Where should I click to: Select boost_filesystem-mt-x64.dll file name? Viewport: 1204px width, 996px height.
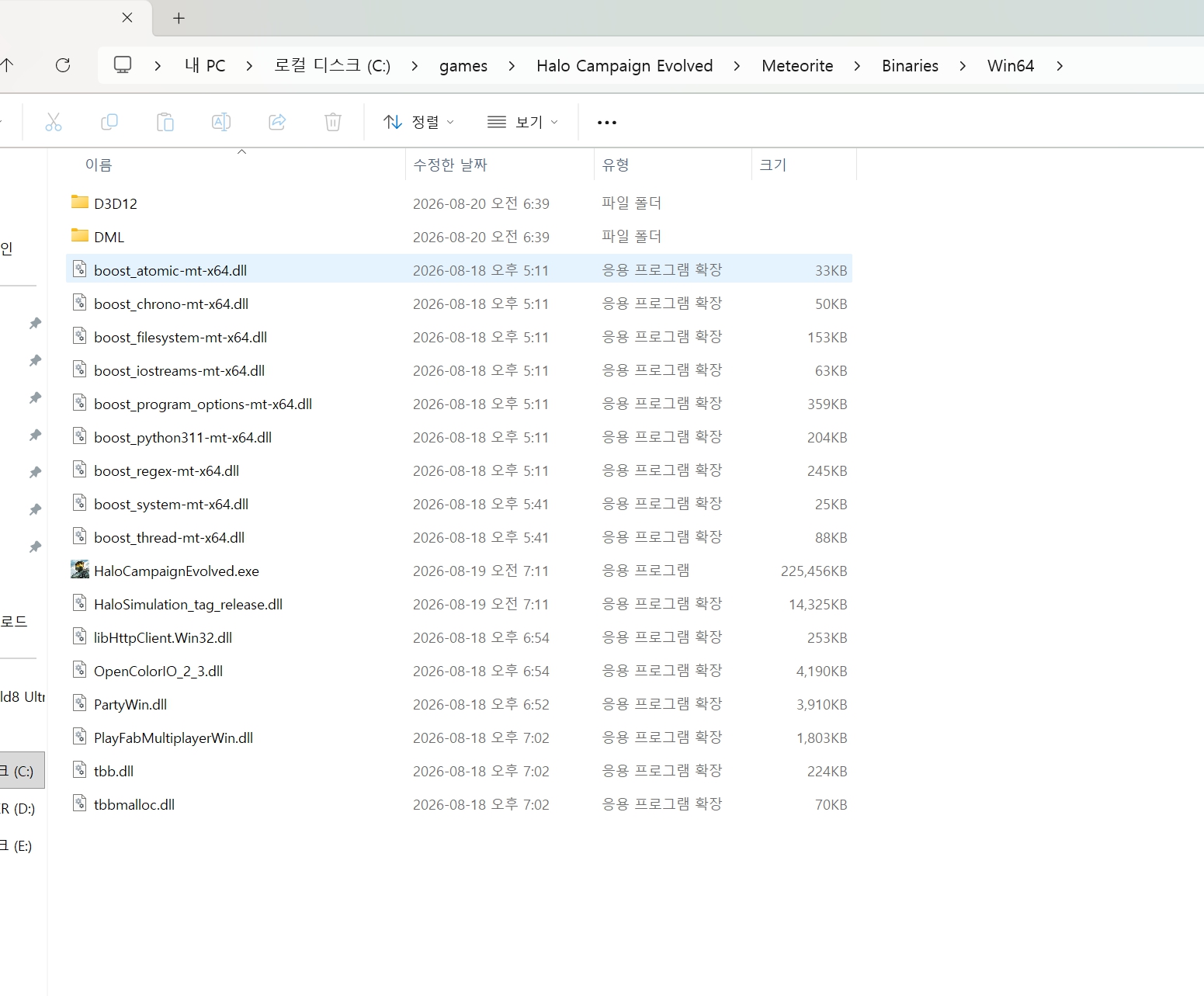(181, 337)
